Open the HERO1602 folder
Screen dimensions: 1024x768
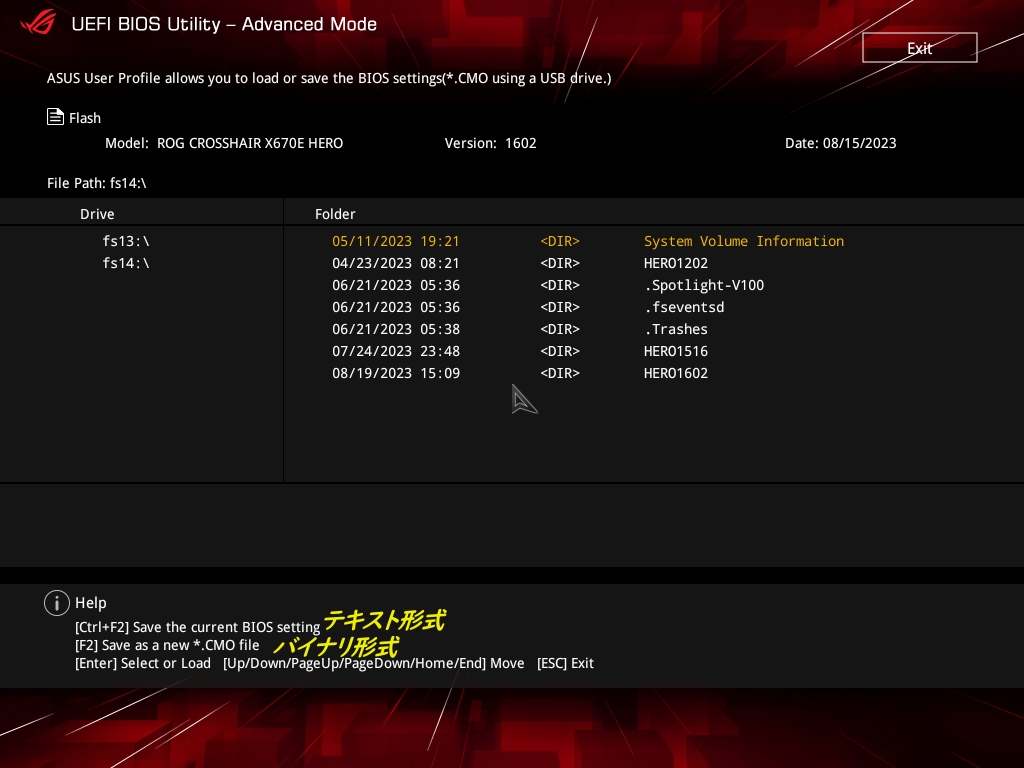click(x=676, y=373)
